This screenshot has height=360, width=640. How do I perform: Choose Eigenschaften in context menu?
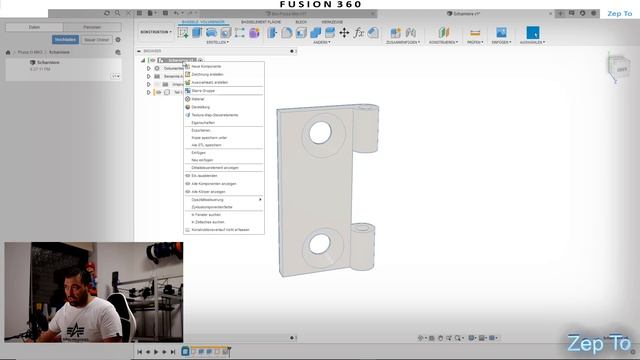pos(224,122)
